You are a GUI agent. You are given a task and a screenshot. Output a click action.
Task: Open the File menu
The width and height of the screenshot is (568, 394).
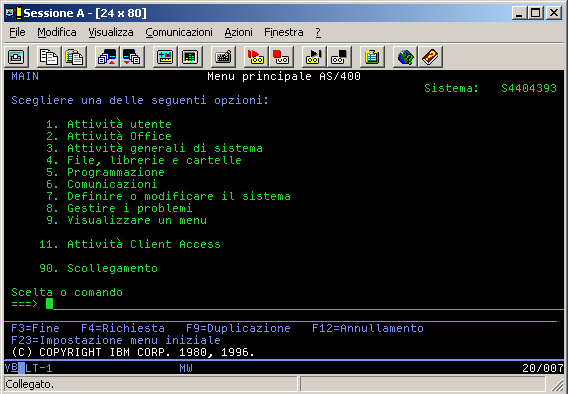click(17, 32)
